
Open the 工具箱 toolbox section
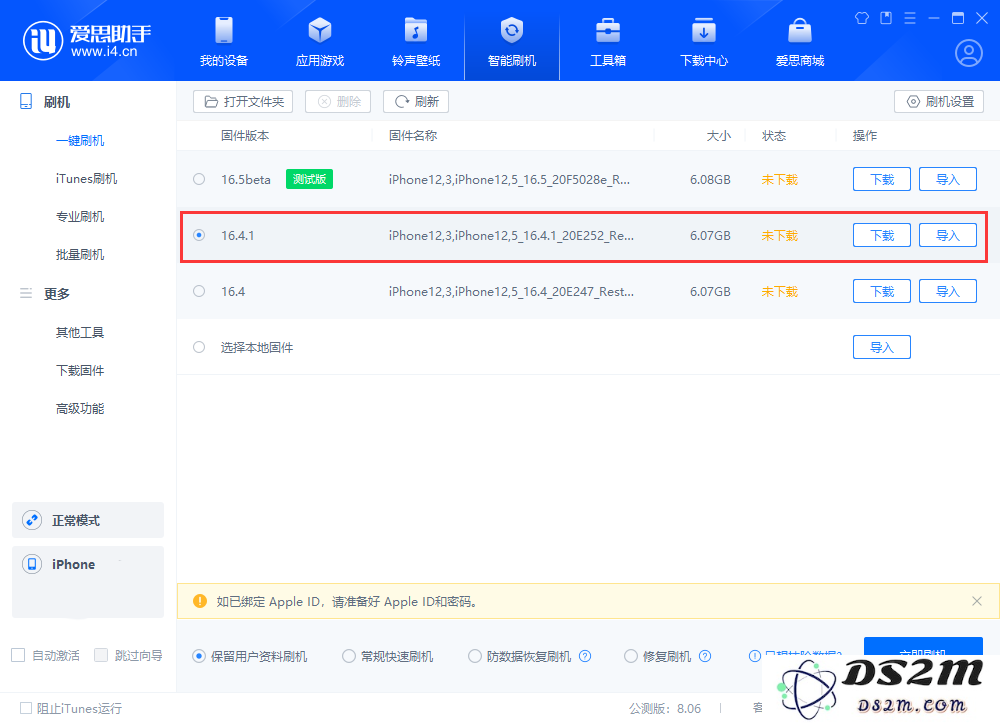tap(608, 41)
